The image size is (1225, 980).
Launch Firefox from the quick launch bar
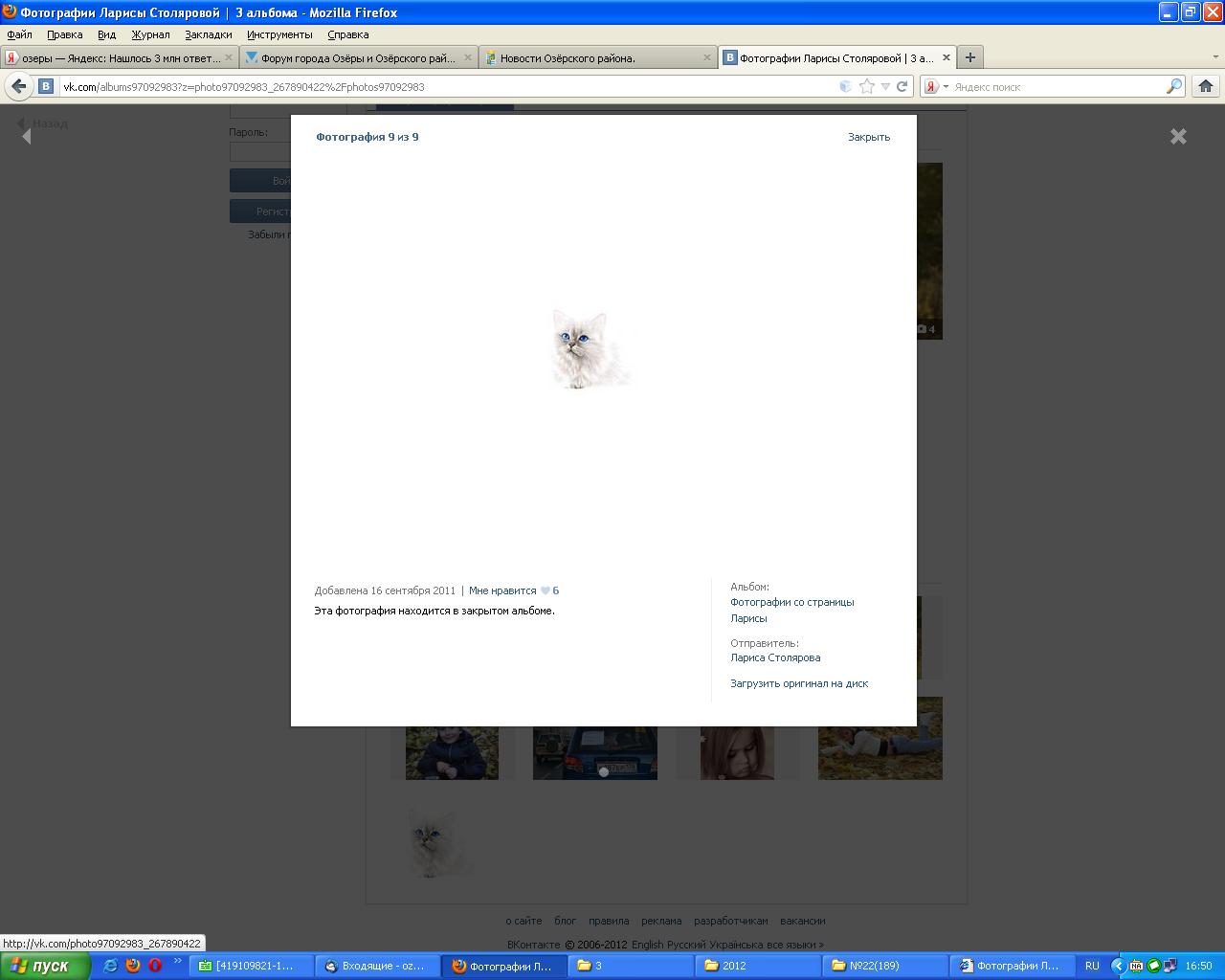click(133, 966)
